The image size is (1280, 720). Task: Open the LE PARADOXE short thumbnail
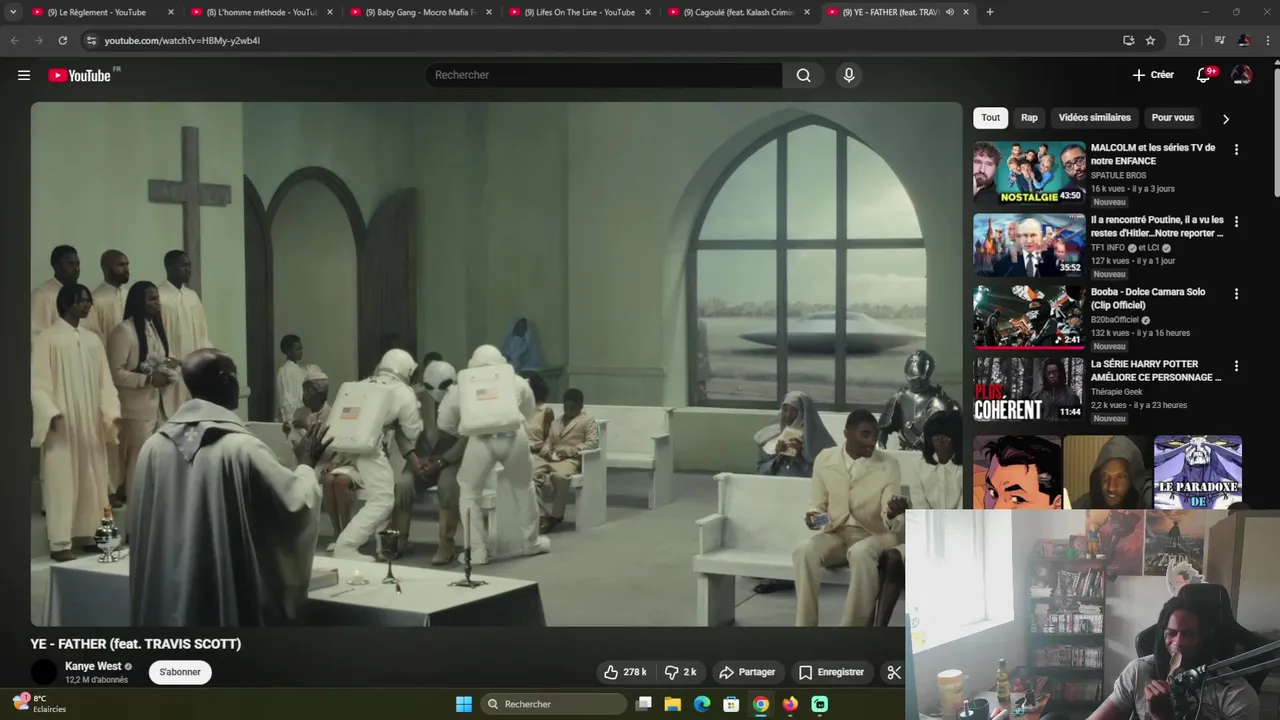click(1198, 472)
